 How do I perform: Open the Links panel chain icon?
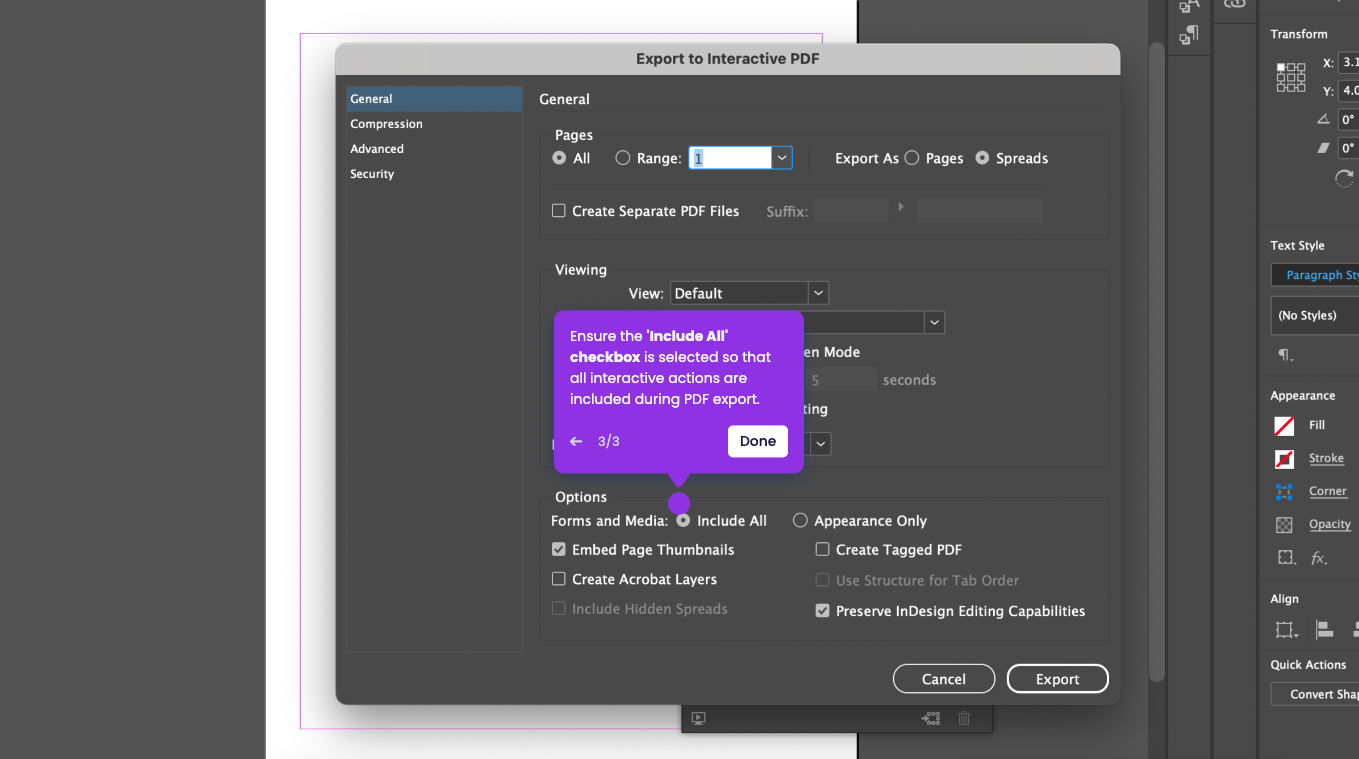[x=1235, y=4]
